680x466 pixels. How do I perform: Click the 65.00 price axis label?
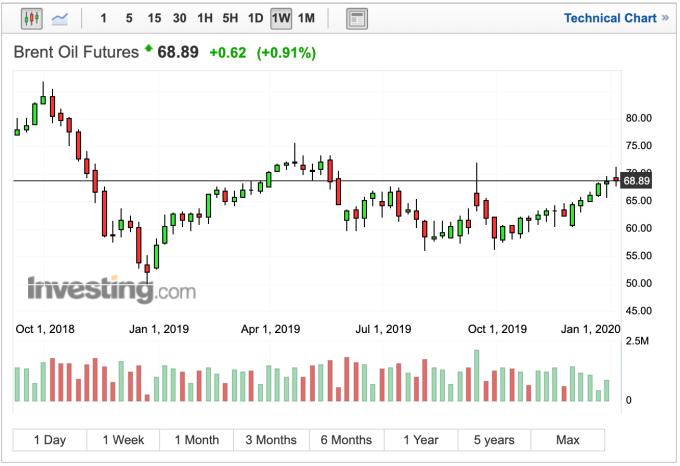(x=638, y=201)
